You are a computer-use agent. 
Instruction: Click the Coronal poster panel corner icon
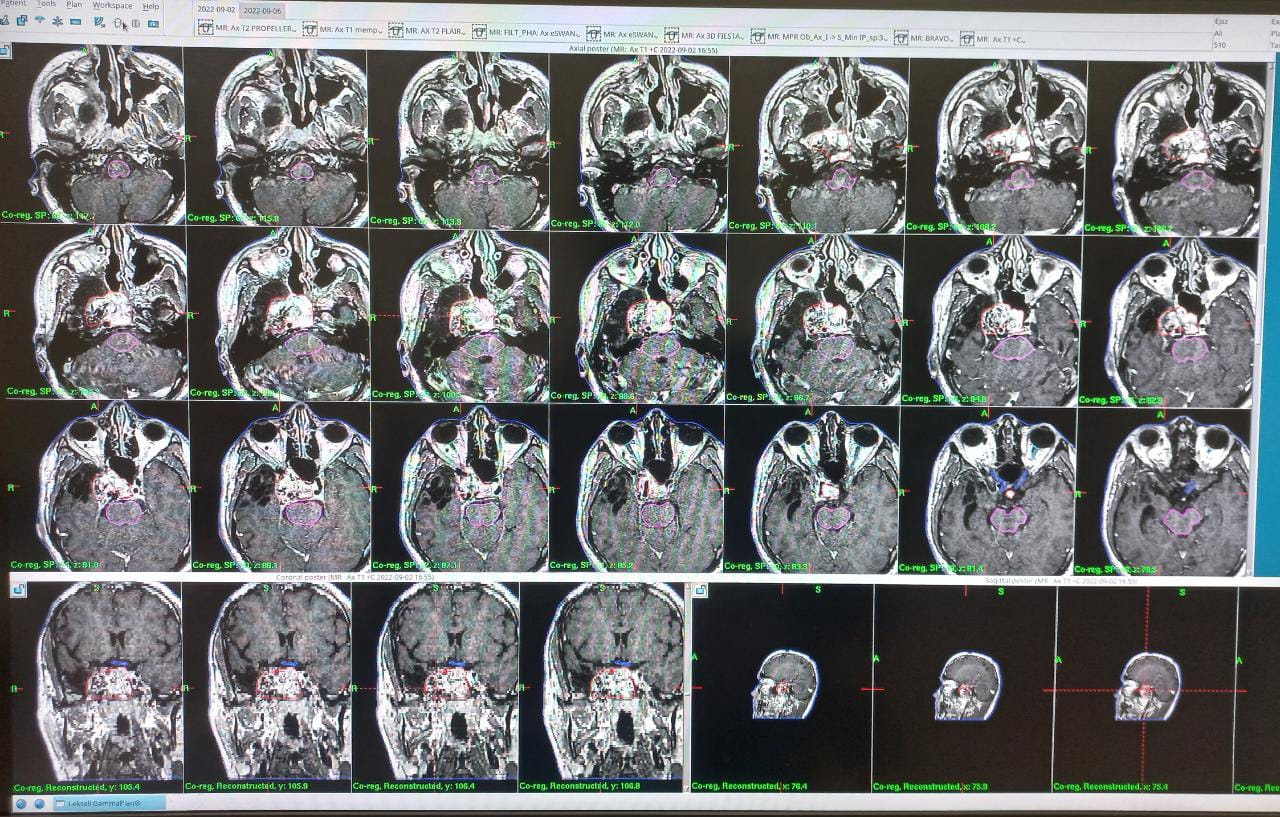click(x=19, y=590)
